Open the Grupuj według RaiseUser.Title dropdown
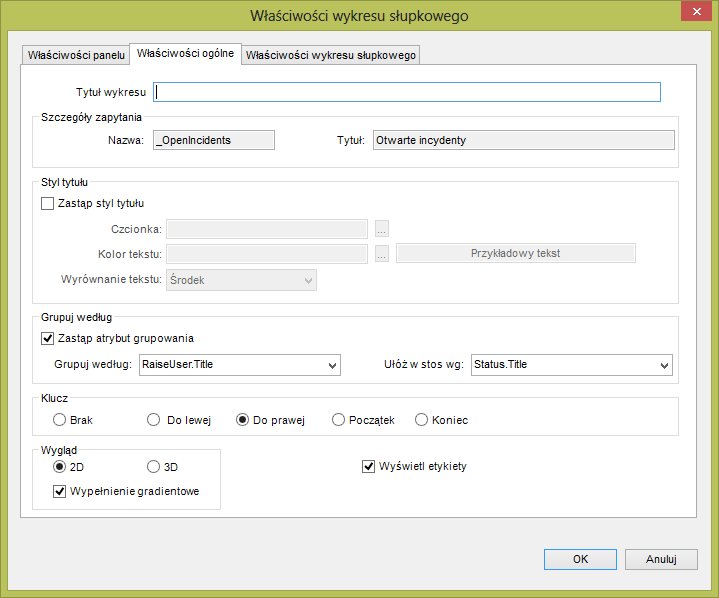Screen dimensions: 719x598 pyautogui.click(x=240, y=365)
